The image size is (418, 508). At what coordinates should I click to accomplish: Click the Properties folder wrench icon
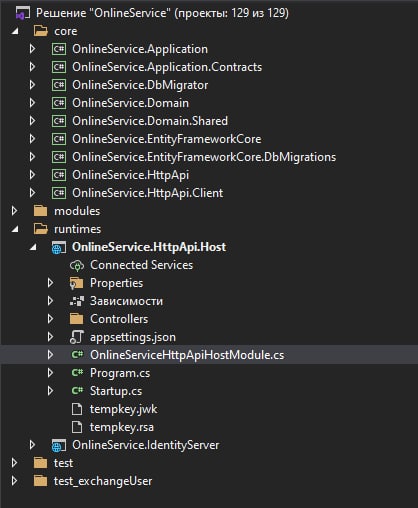pyautogui.click(x=77, y=283)
